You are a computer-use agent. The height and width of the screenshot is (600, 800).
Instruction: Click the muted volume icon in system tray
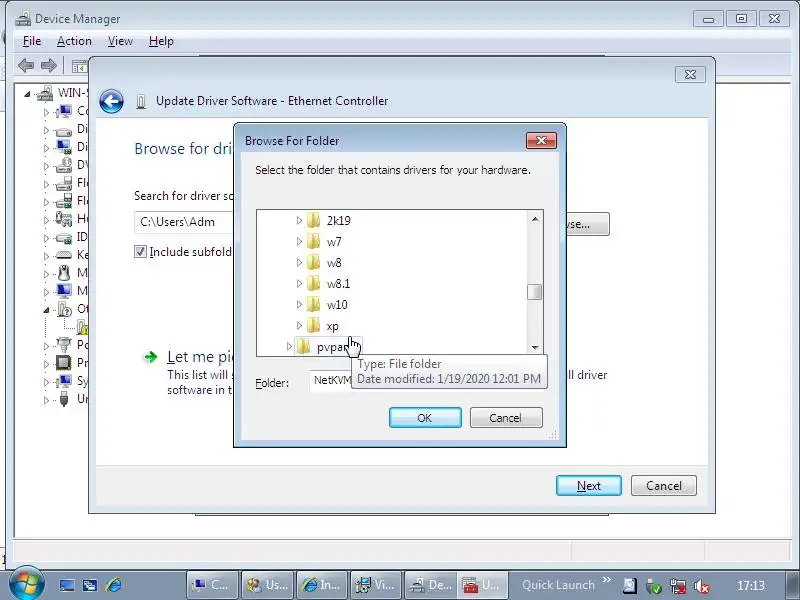(702, 586)
